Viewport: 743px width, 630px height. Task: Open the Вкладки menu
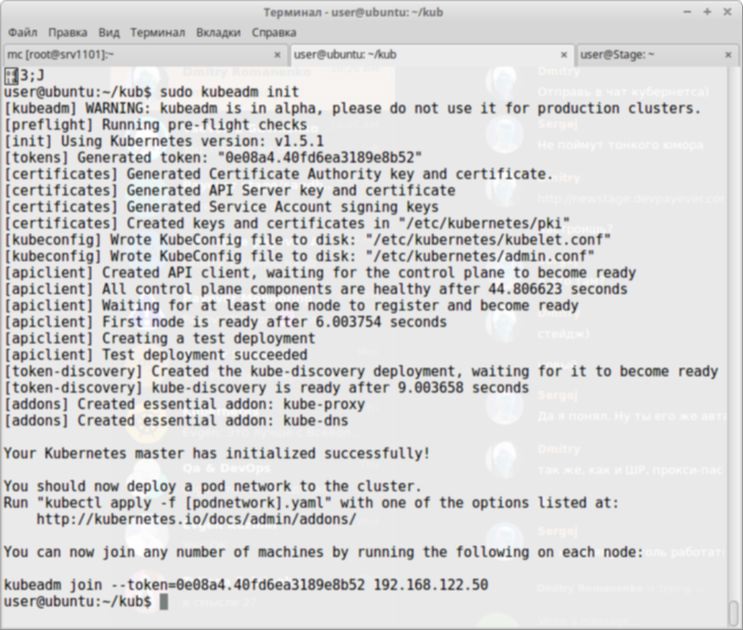[218, 32]
